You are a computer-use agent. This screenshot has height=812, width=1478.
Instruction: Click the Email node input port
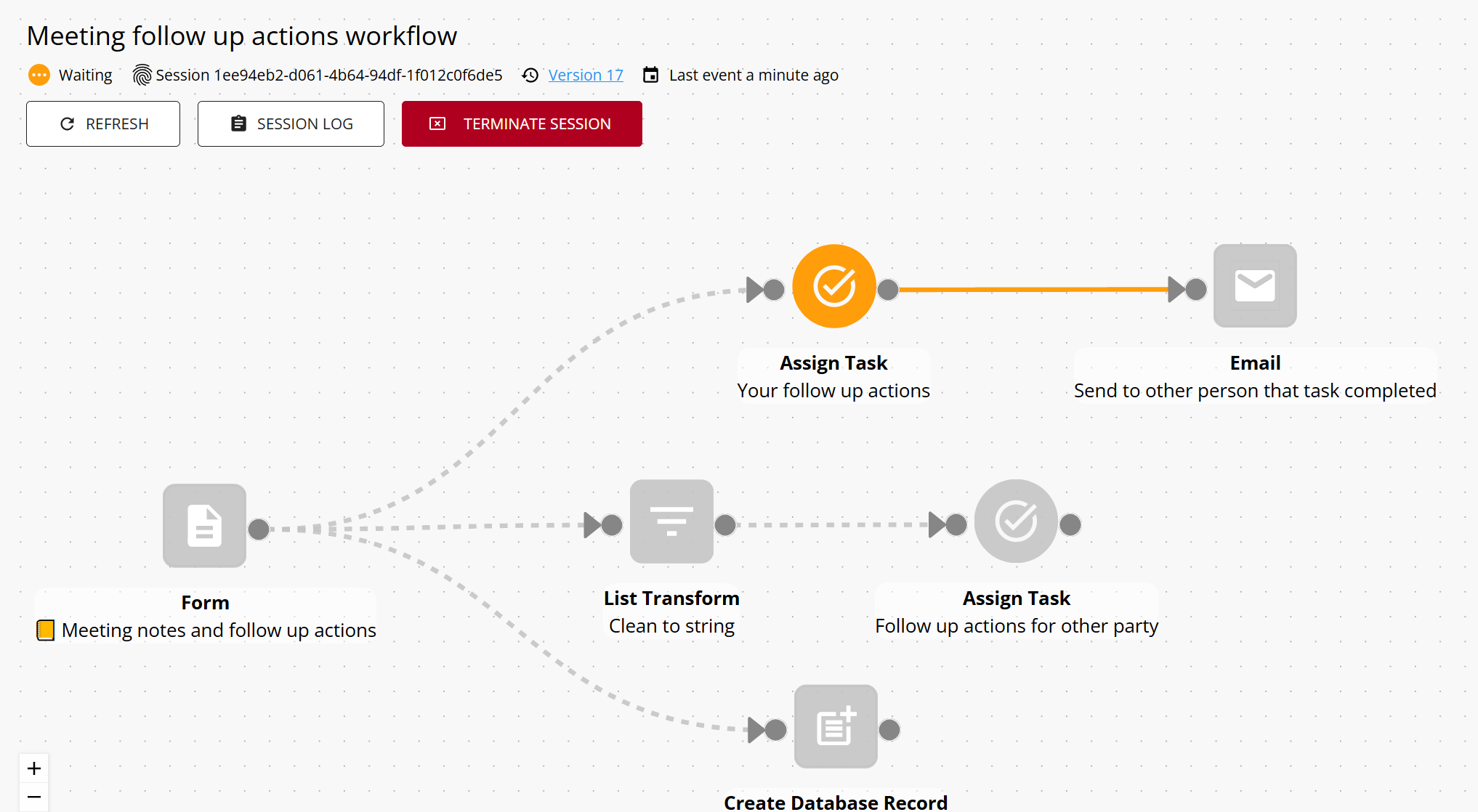click(x=1196, y=289)
